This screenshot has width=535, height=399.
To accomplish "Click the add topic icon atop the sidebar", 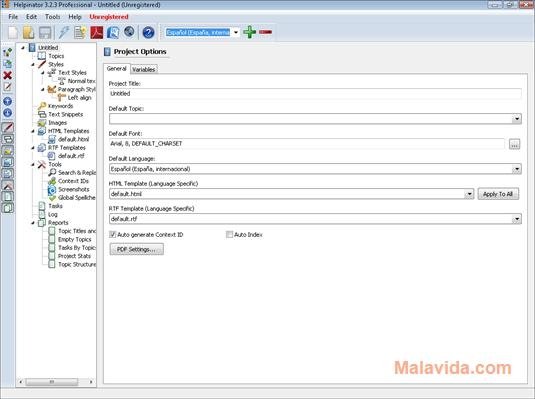I will 8,52.
